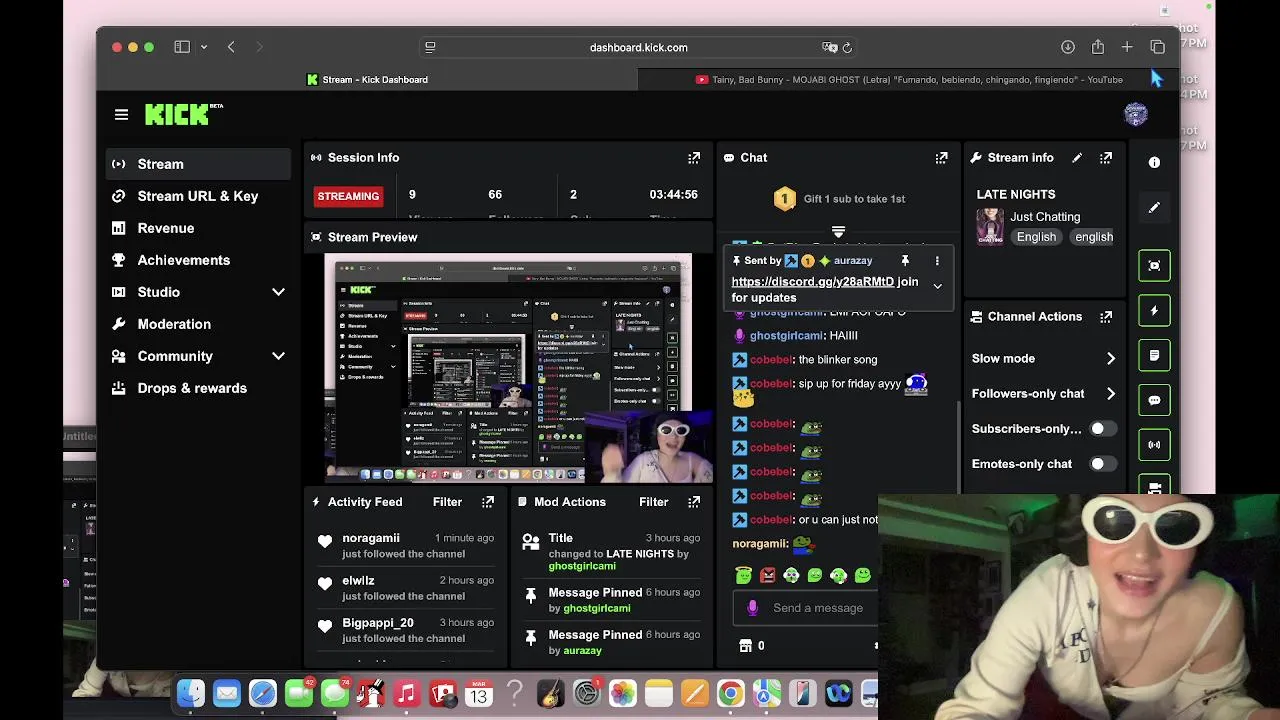Open Followers-only chat settings chevron

(1110, 394)
